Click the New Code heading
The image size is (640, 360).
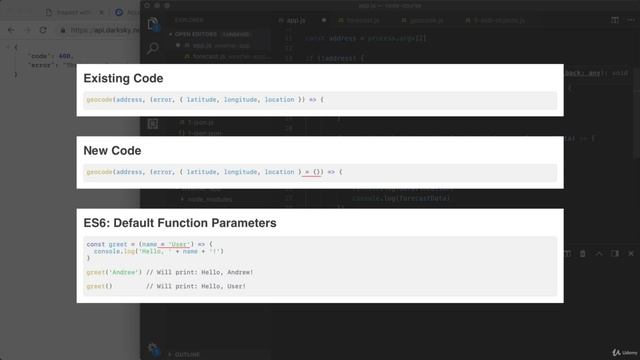112,151
